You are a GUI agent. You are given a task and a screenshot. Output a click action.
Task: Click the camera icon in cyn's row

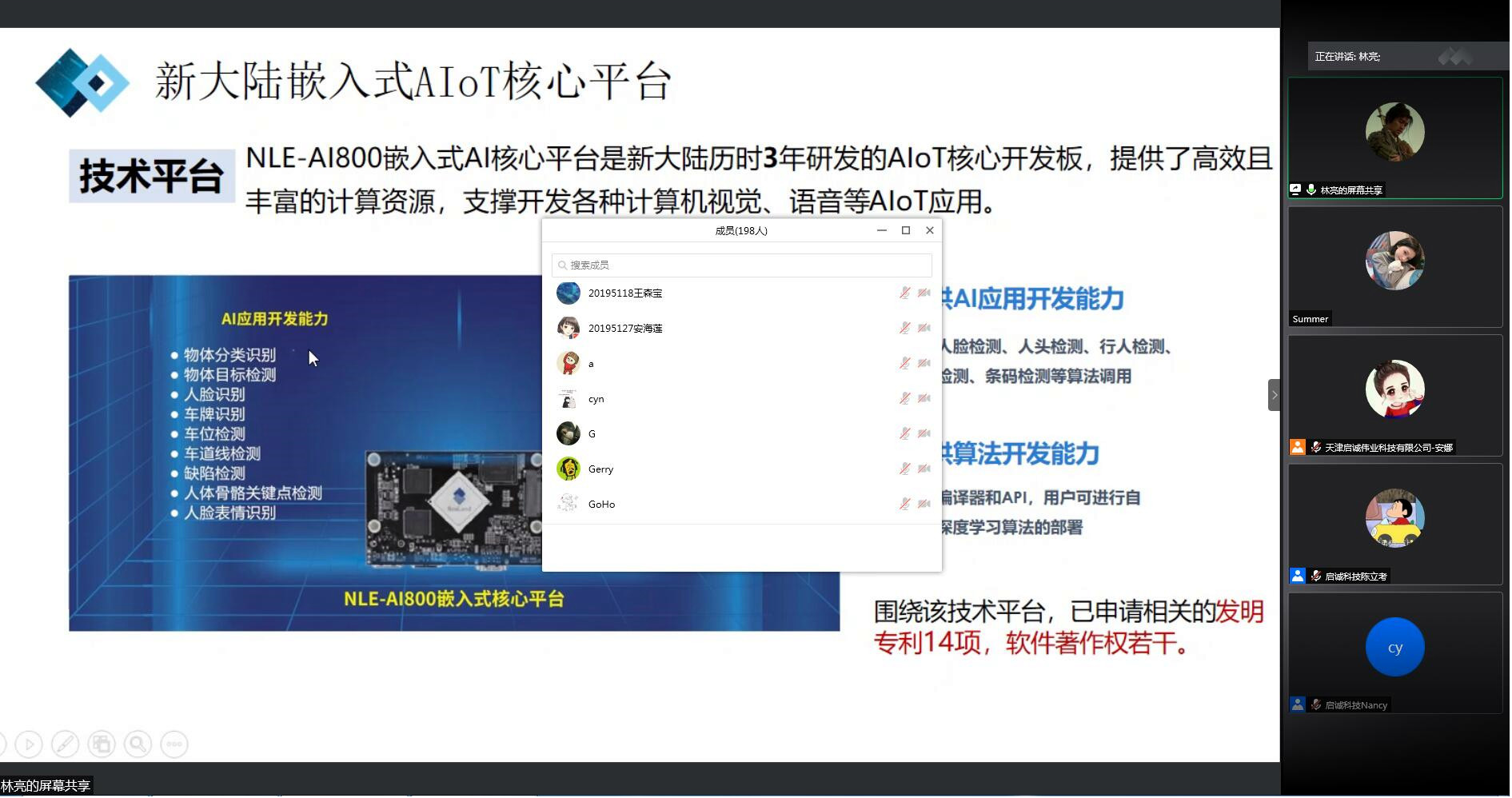(924, 399)
